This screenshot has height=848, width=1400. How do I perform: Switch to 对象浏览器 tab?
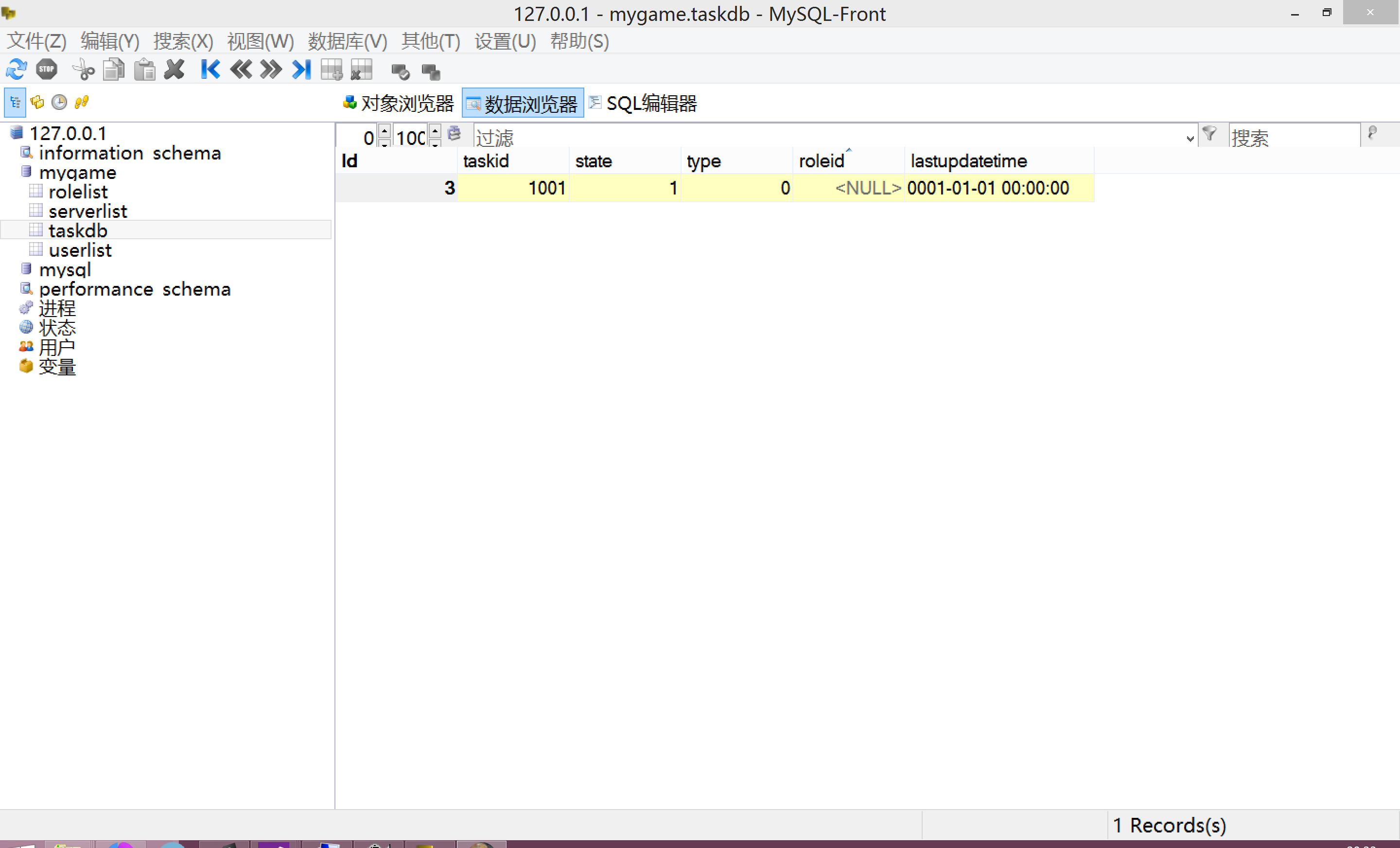pyautogui.click(x=399, y=104)
